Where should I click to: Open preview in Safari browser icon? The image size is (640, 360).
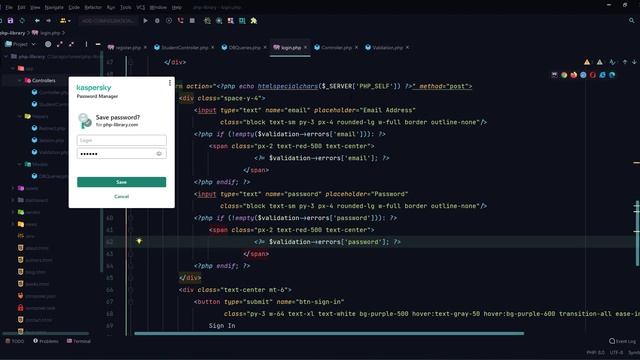[583, 75]
